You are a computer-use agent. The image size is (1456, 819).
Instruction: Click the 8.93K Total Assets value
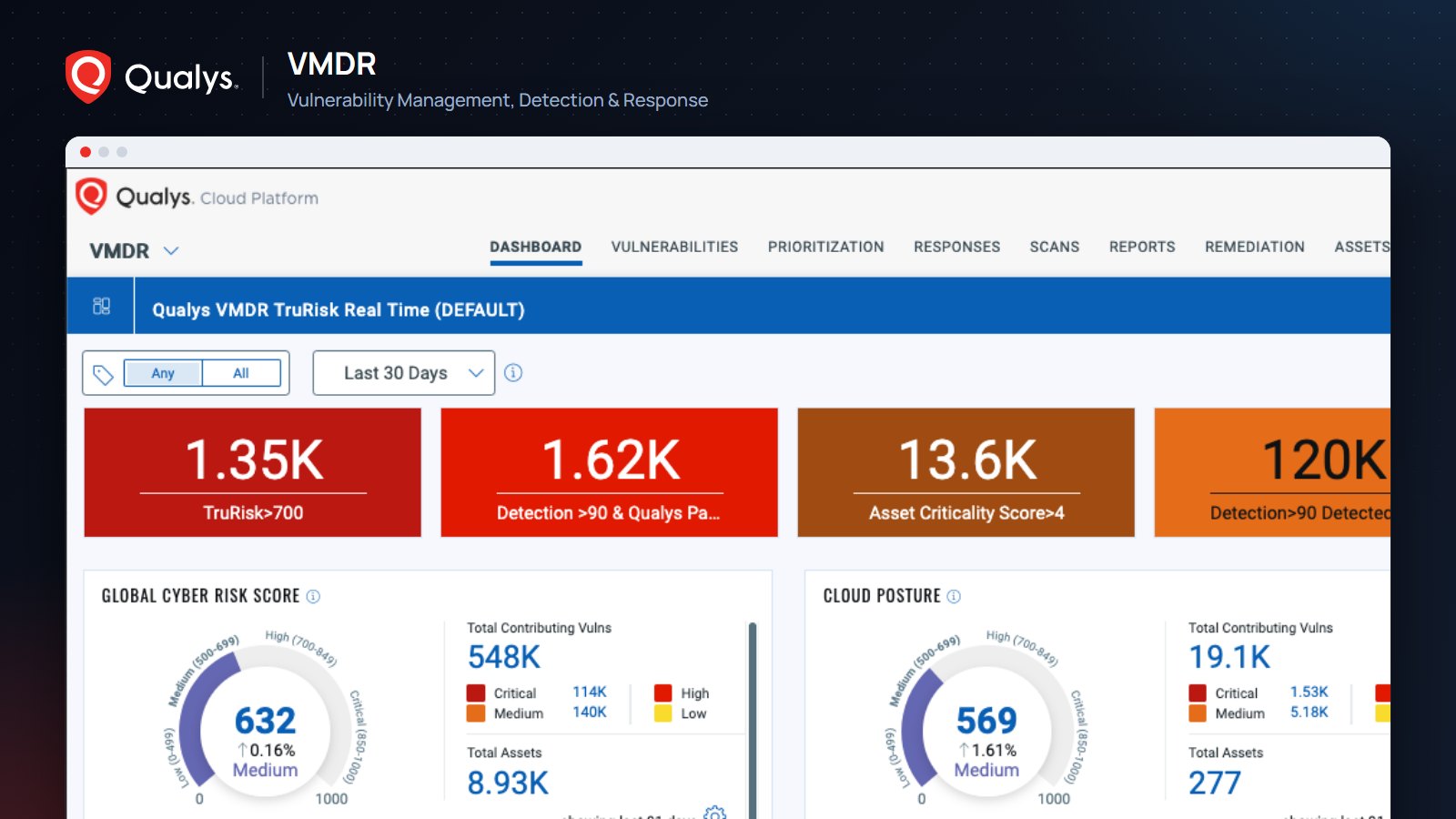click(x=508, y=783)
